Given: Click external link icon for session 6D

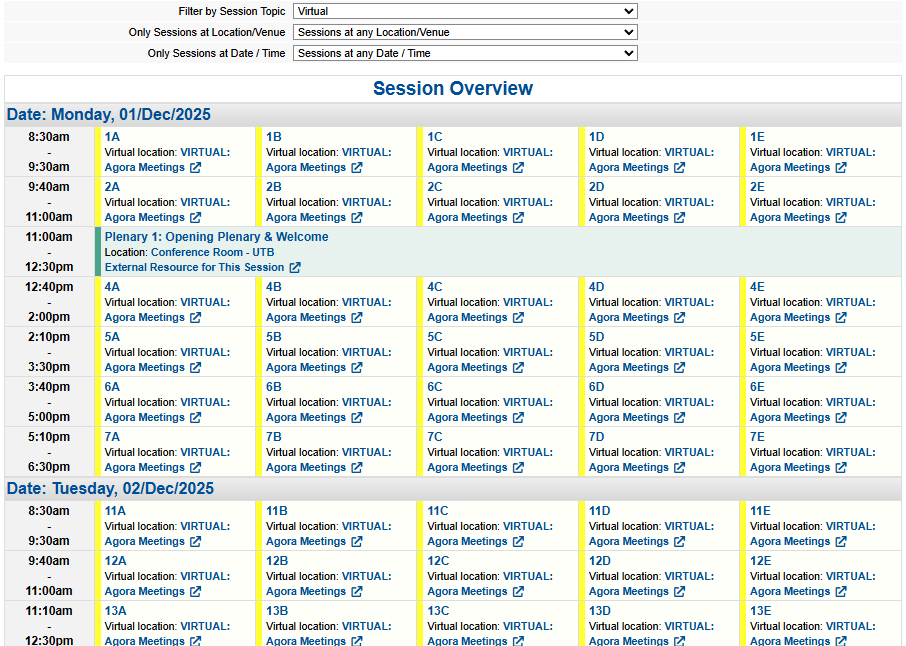Looking at the screenshot, I should pyautogui.click(x=680, y=418).
